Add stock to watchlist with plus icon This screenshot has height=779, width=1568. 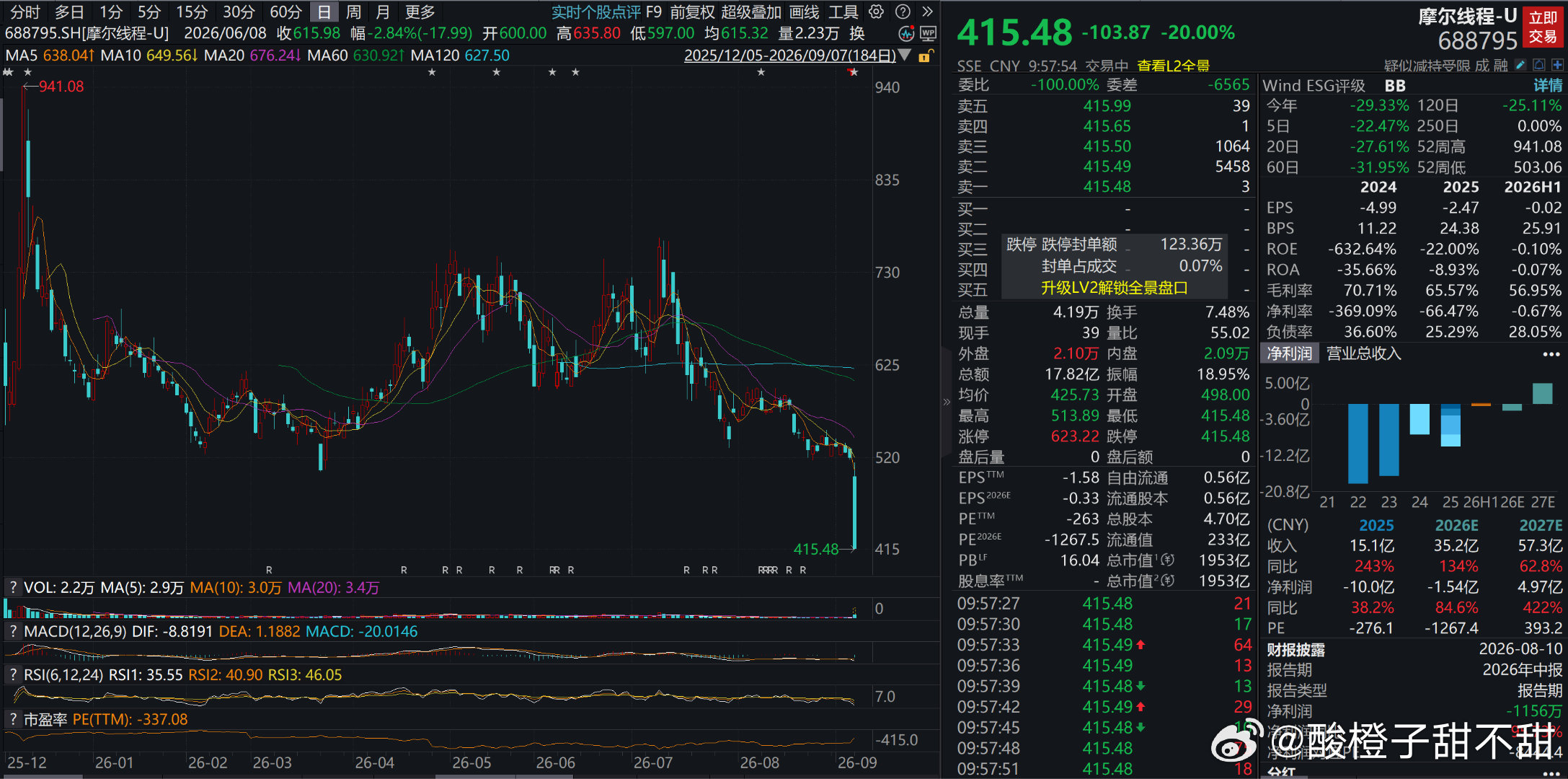point(1557,65)
